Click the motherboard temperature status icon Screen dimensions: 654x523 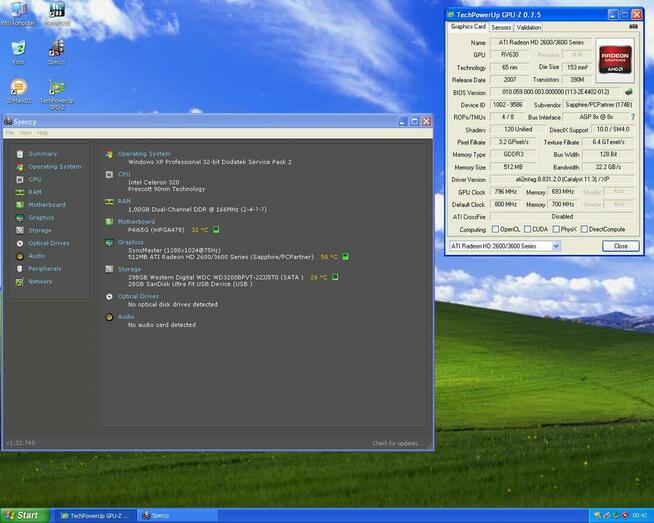tap(216, 229)
